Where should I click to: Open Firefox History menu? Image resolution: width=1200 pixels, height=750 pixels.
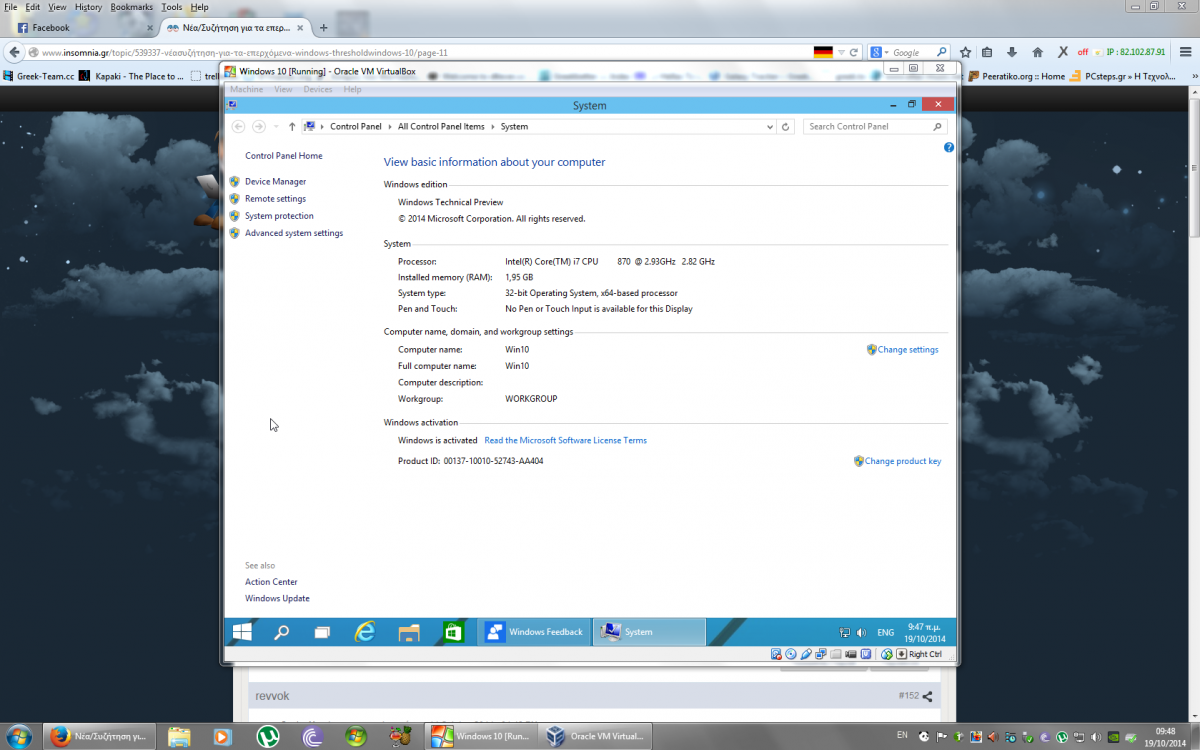[88, 7]
